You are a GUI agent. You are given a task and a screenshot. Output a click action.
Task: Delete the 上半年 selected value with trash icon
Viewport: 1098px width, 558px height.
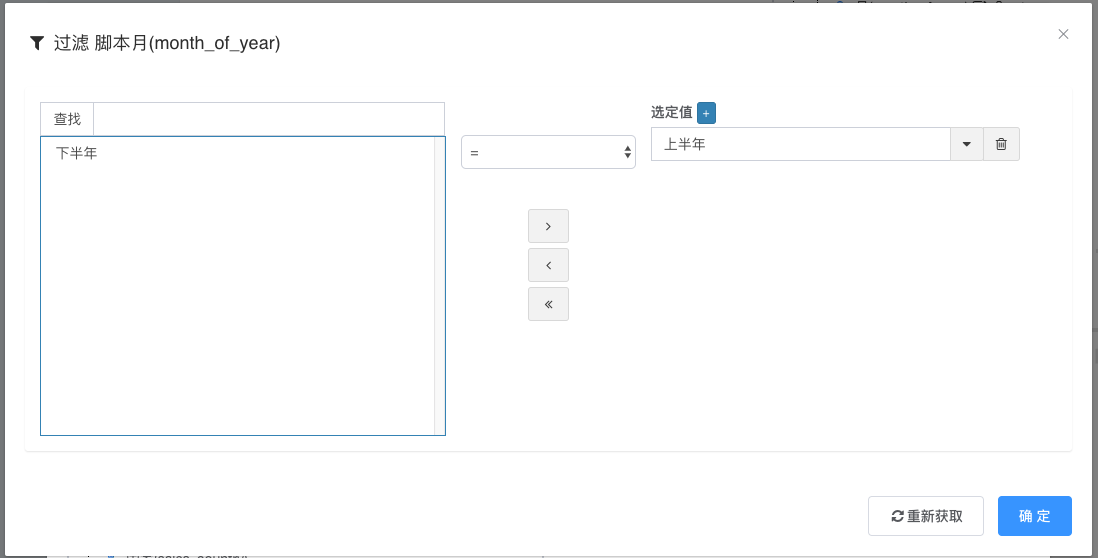(1001, 144)
